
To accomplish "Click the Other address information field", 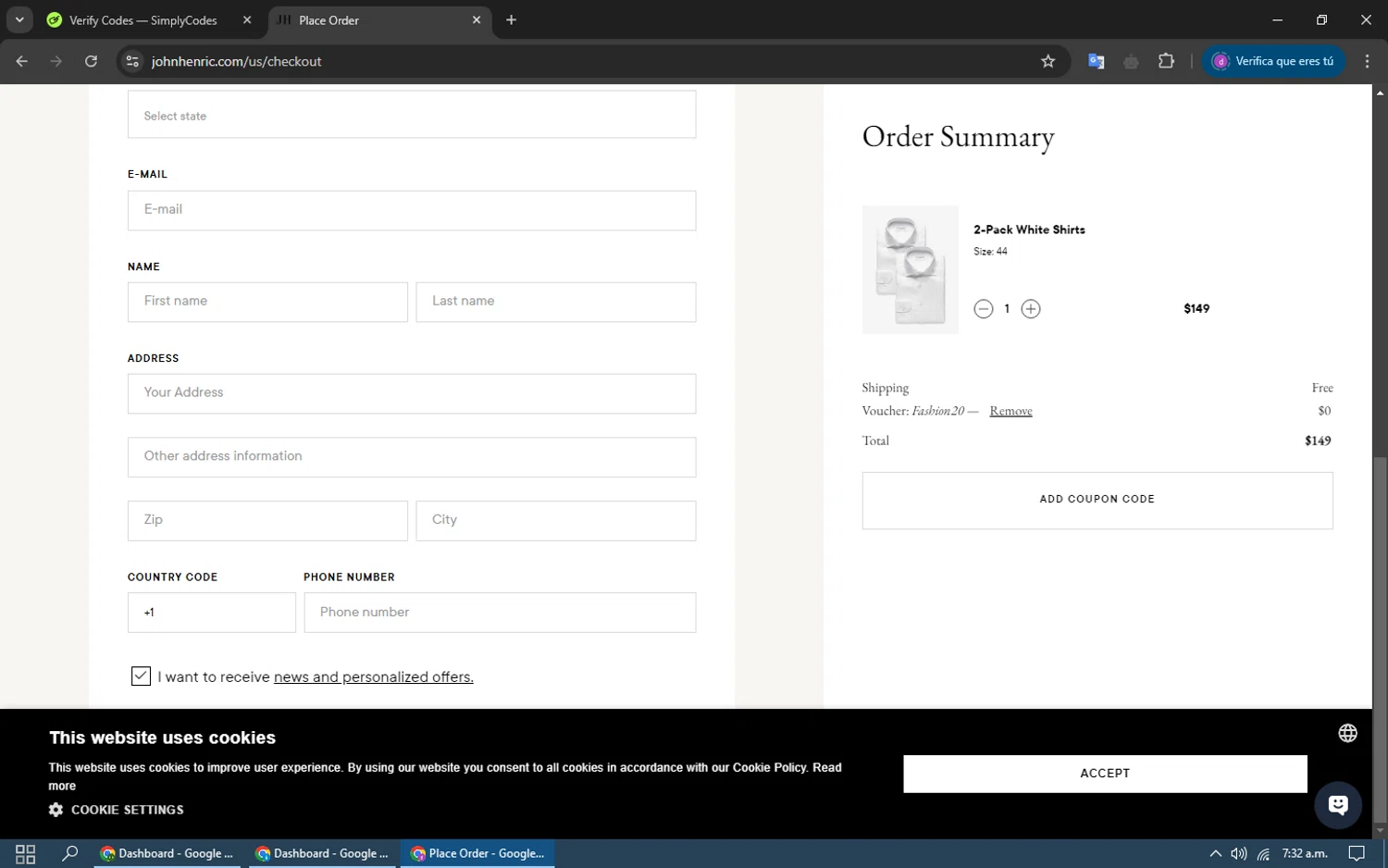I will [412, 457].
